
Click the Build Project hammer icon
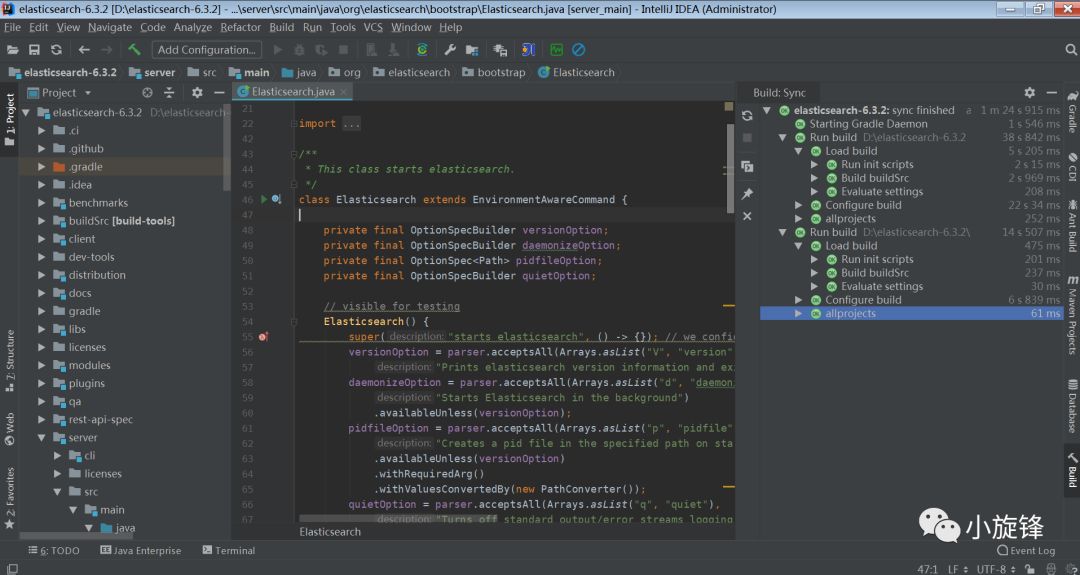coord(134,49)
